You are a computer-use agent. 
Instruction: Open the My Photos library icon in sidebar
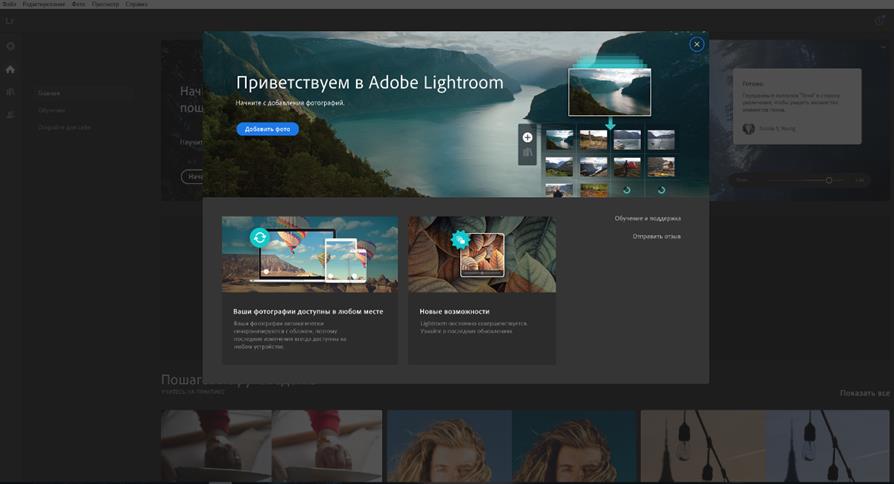(x=10, y=92)
